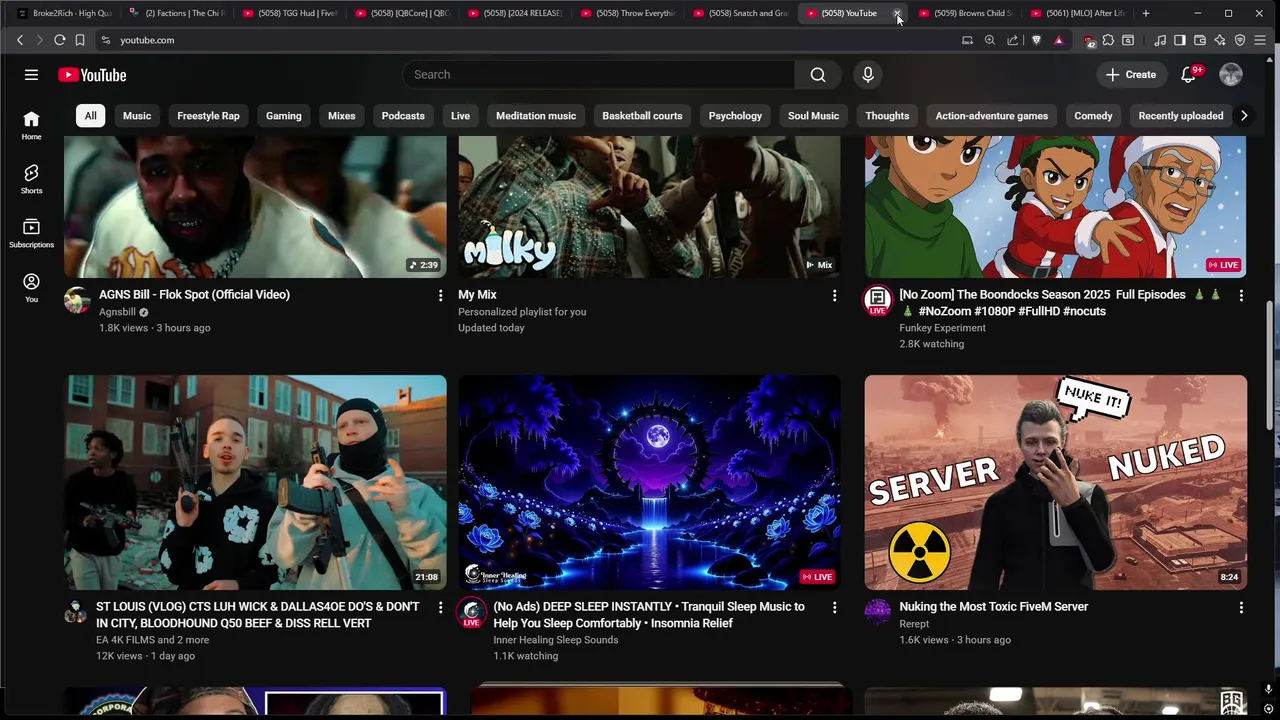1280x720 pixels.
Task: Open more options for DEEP SLEEP stream
Action: point(834,607)
